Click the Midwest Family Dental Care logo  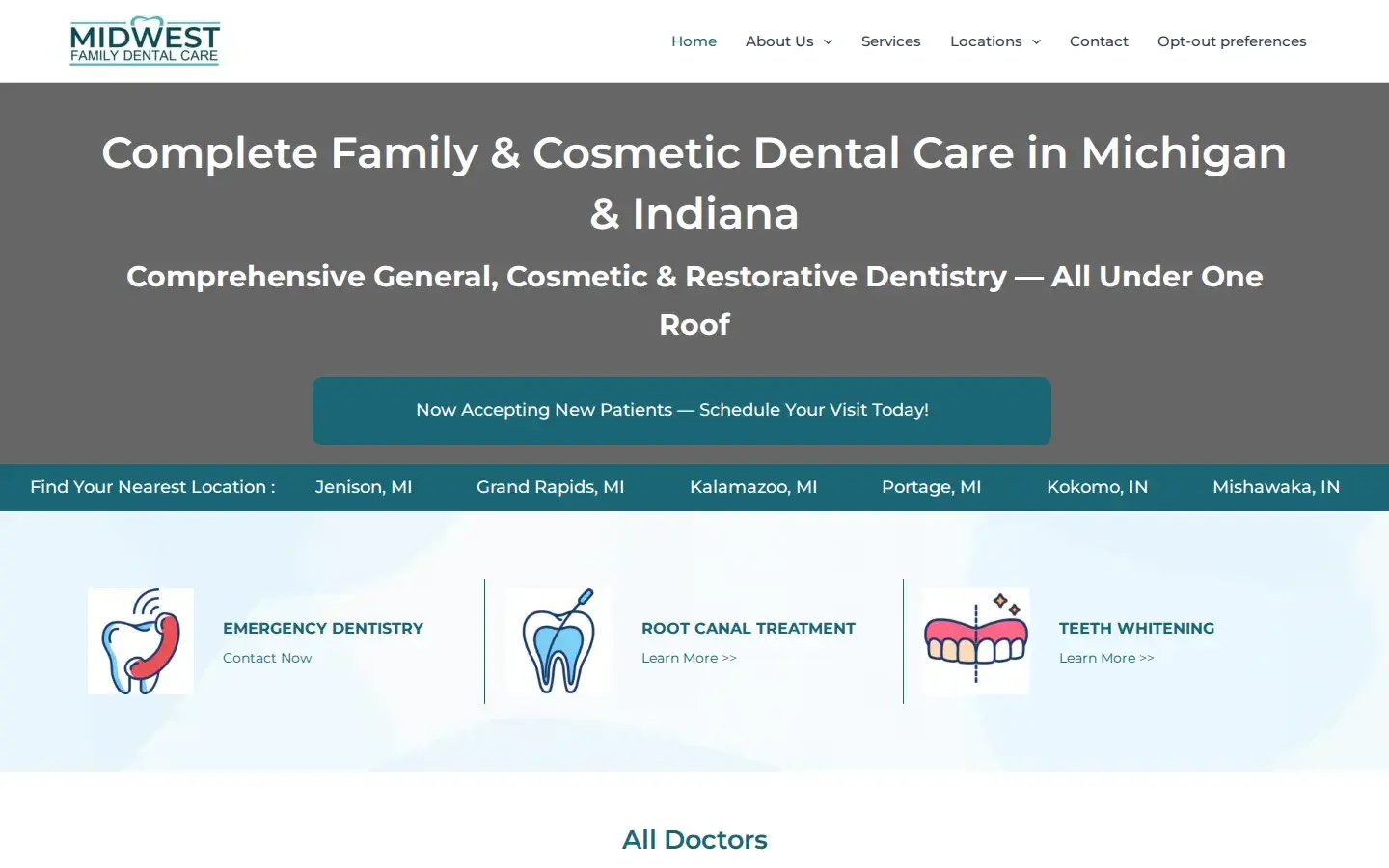click(145, 41)
